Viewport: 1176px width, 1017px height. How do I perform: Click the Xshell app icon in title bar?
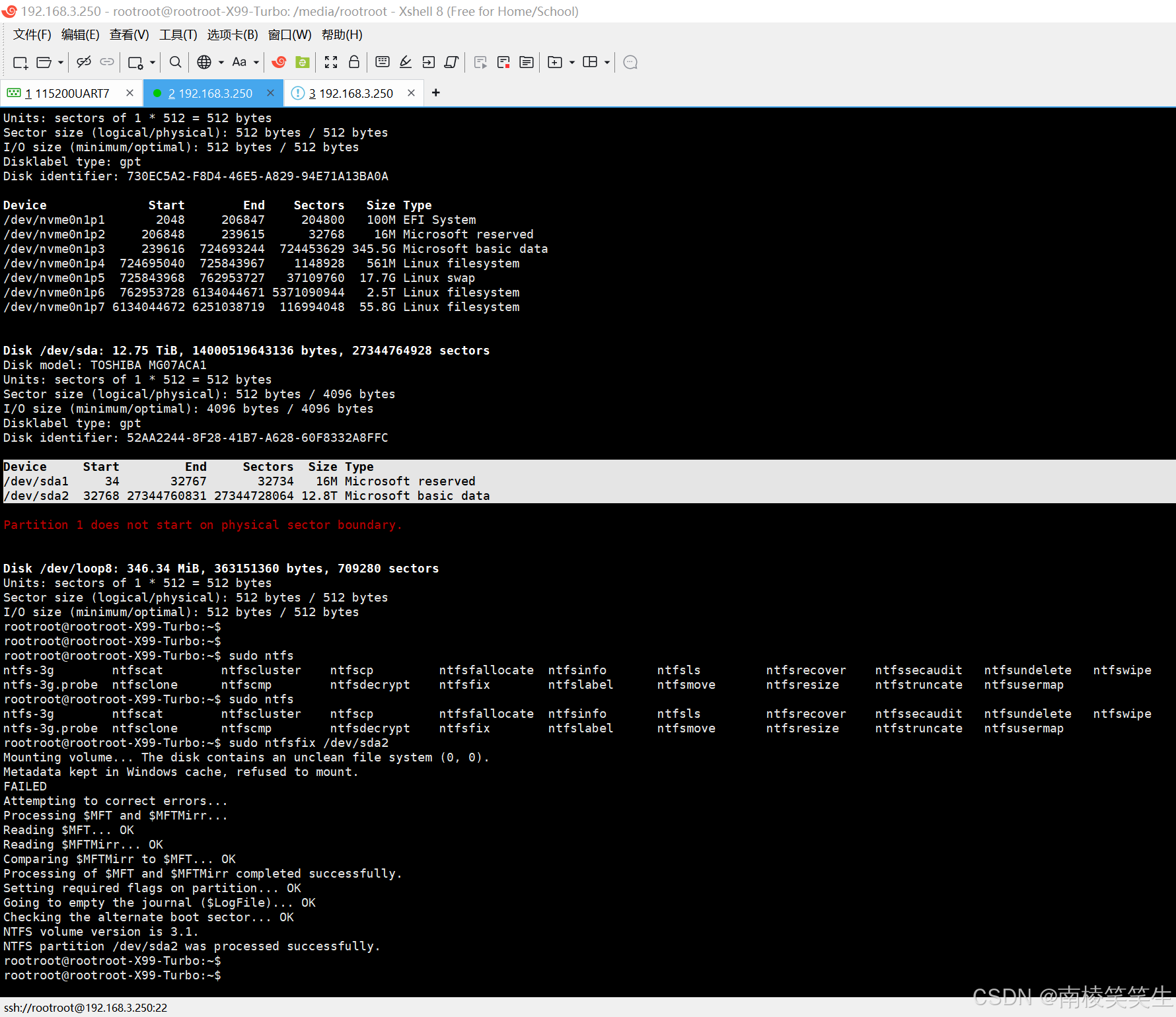click(9, 11)
